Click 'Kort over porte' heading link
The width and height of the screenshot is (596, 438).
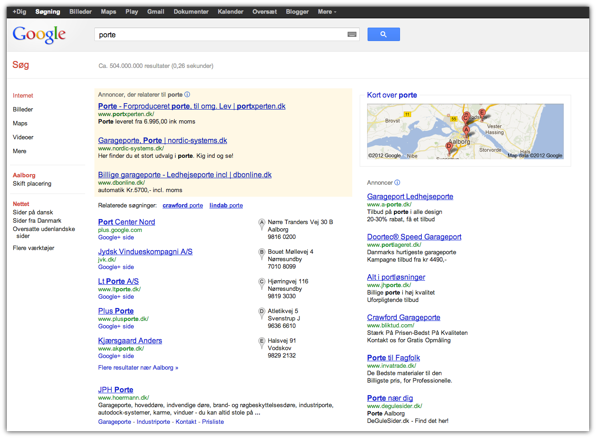pos(392,95)
